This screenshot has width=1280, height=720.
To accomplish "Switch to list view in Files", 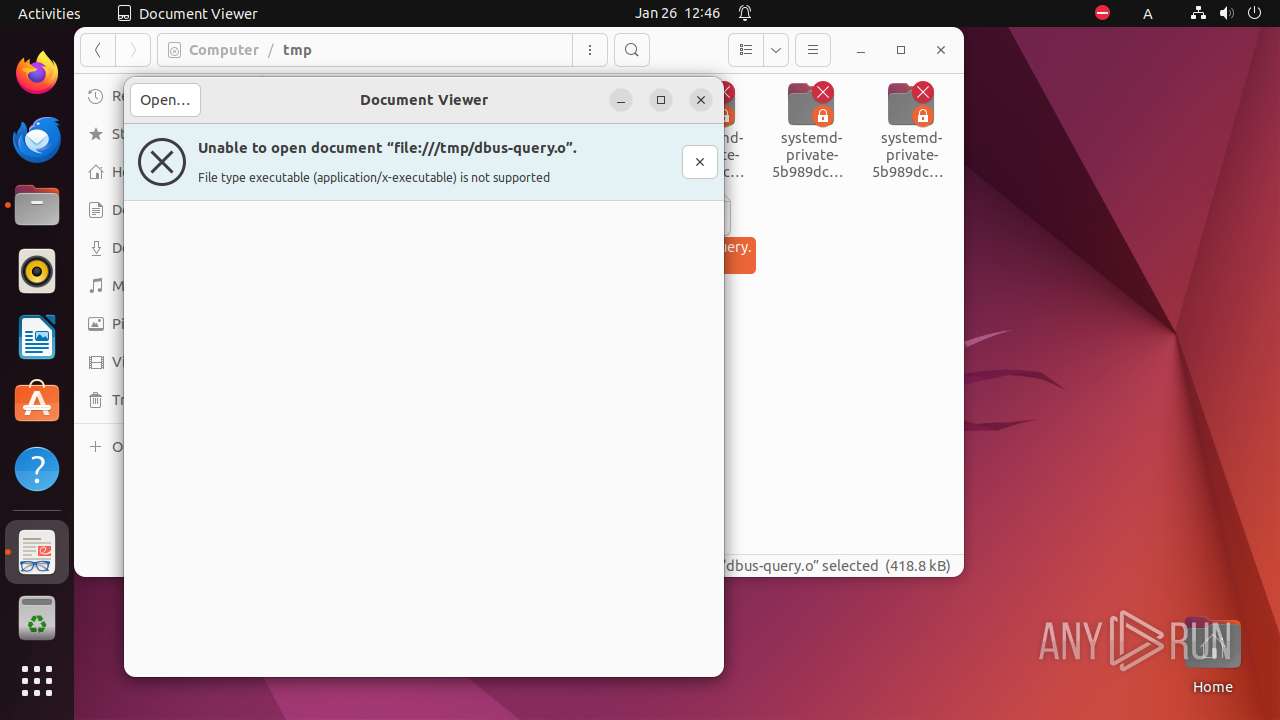I will pos(745,50).
